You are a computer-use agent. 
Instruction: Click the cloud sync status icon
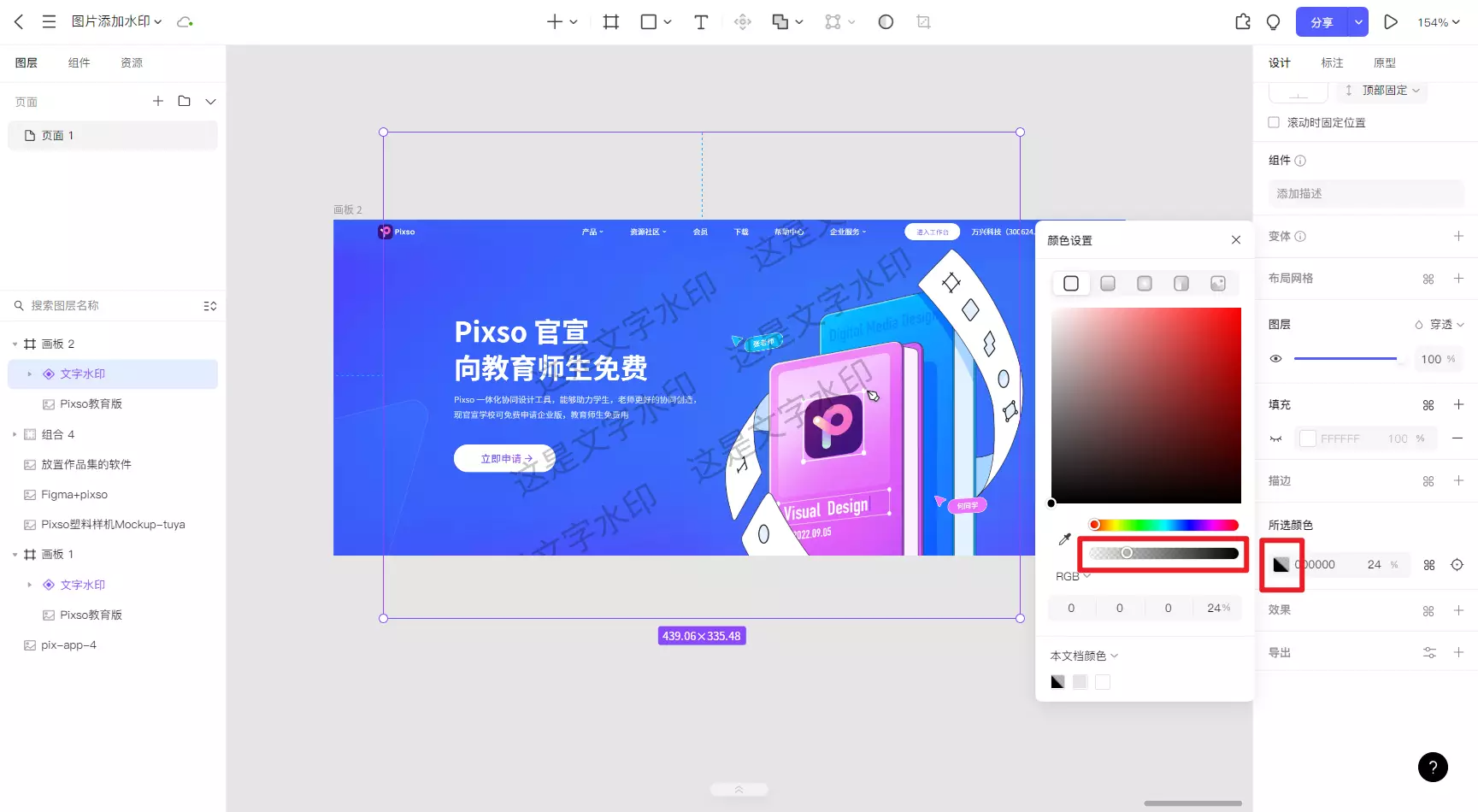(x=185, y=21)
